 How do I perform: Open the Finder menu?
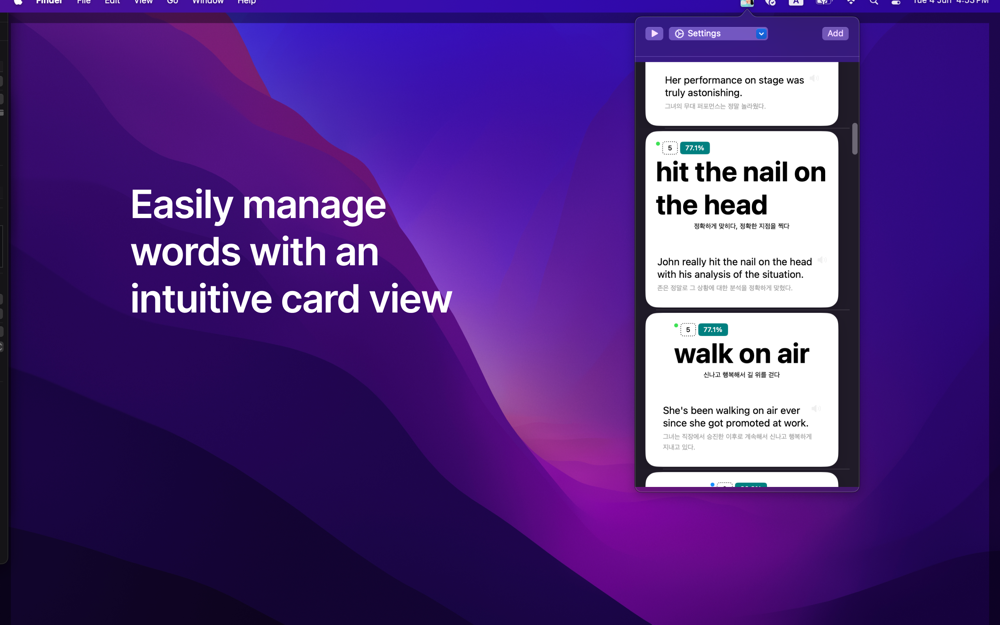click(x=48, y=3)
